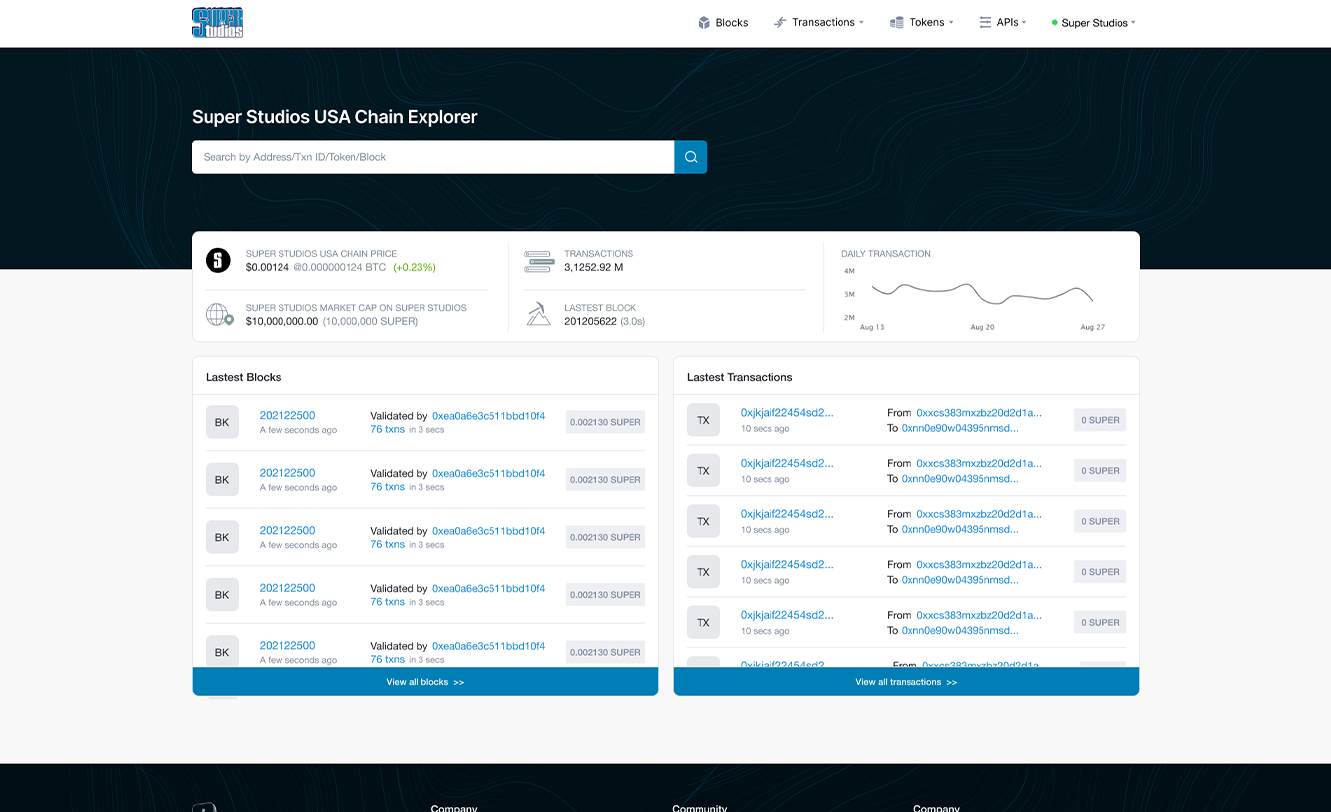
Task: Click the View all transactions button
Action: pyautogui.click(x=906, y=682)
